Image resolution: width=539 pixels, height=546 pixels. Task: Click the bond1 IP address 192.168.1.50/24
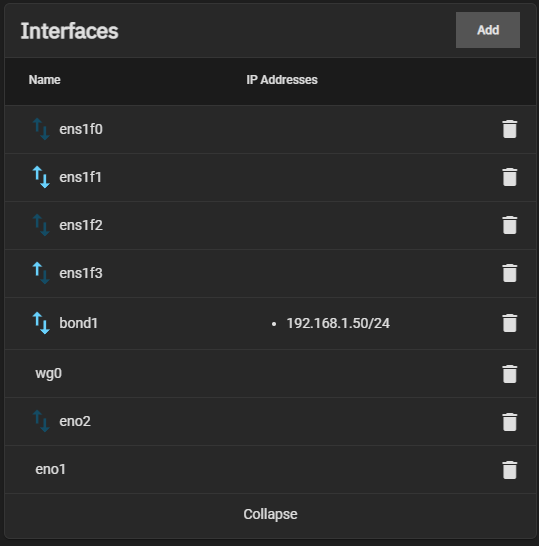coord(338,323)
